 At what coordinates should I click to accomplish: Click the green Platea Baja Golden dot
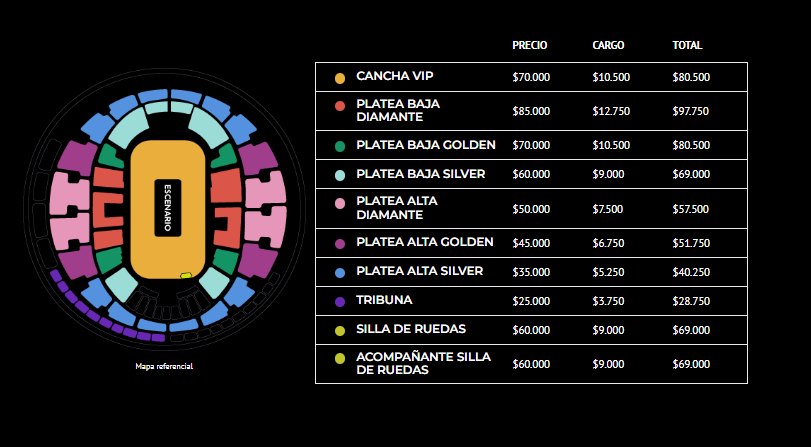coord(340,147)
